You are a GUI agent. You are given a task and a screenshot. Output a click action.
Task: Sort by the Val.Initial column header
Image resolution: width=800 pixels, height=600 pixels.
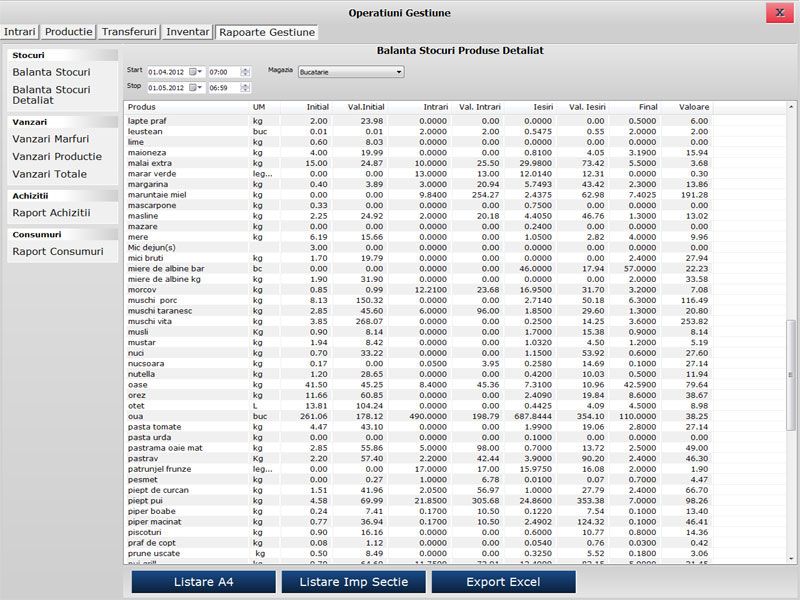click(x=359, y=107)
